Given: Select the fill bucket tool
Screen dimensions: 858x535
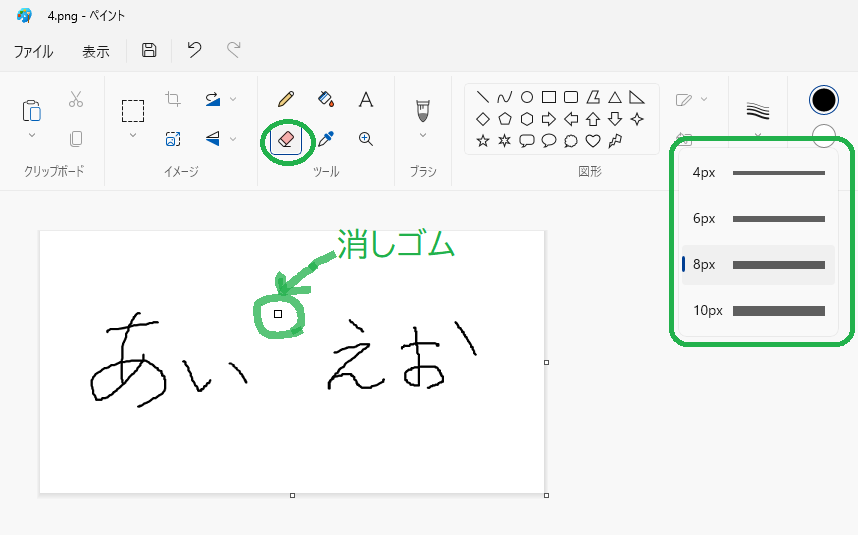Looking at the screenshot, I should pos(326,99).
